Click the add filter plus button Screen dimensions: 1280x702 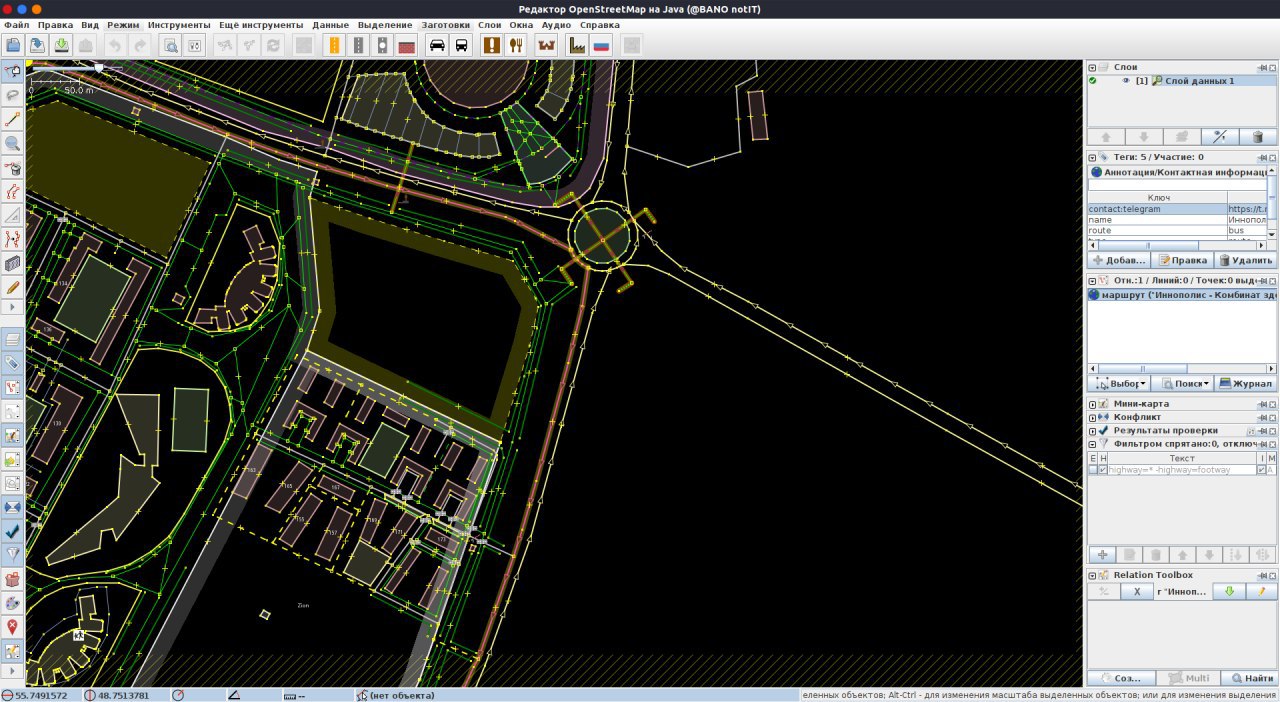1102,555
